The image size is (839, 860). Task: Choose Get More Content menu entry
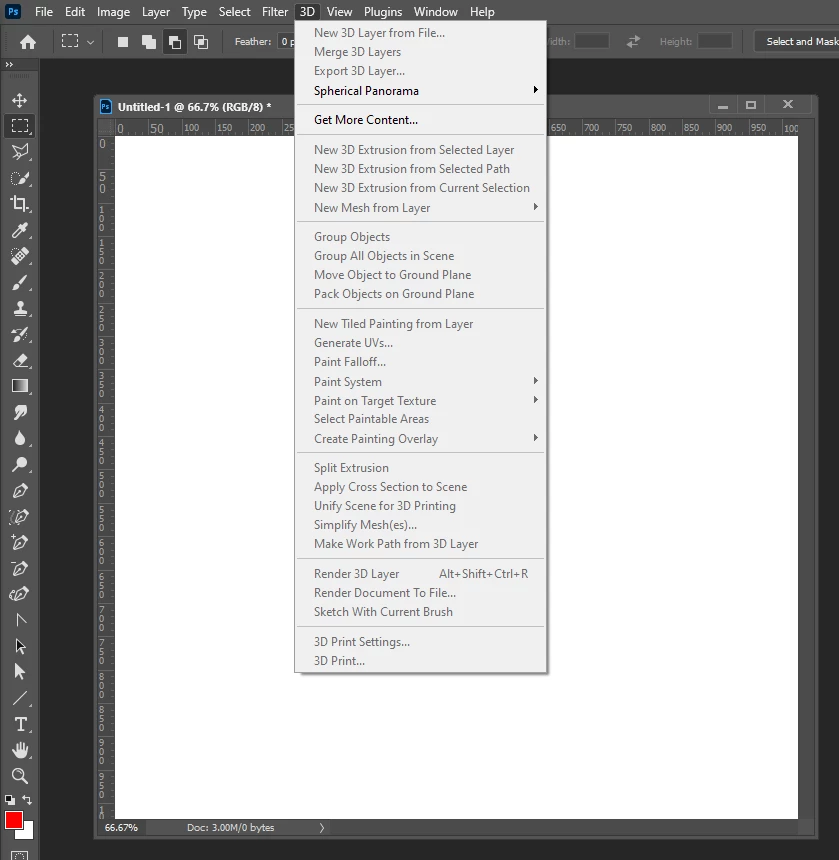(x=421, y=120)
